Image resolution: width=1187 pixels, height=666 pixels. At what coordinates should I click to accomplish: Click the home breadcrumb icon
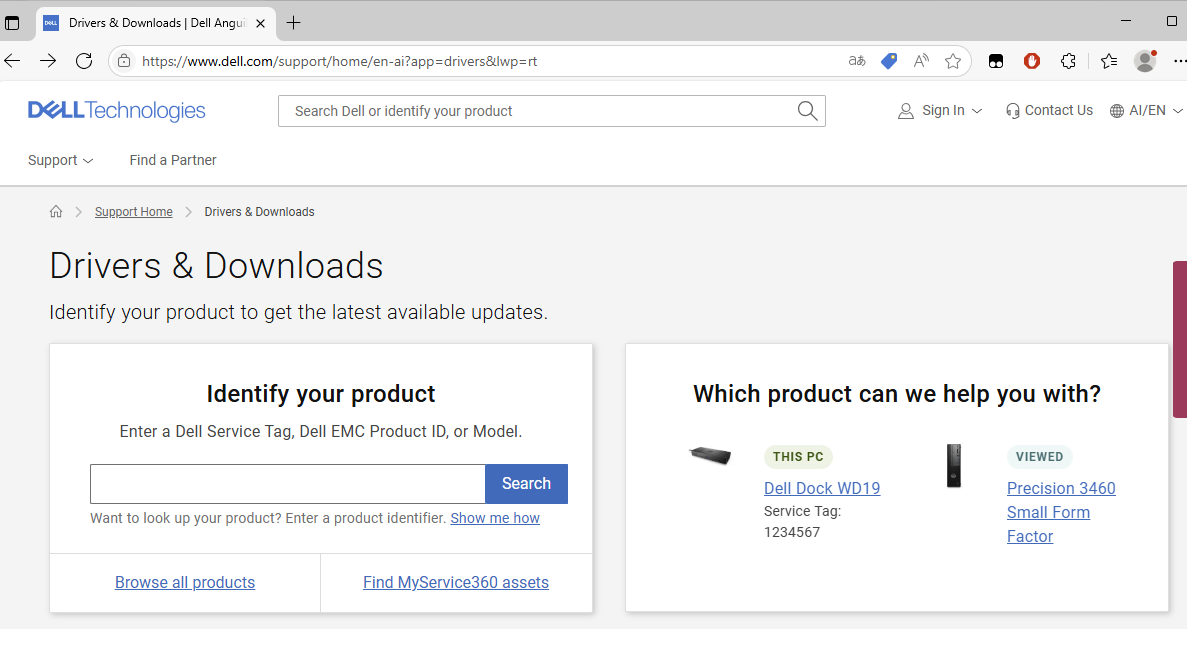56,212
